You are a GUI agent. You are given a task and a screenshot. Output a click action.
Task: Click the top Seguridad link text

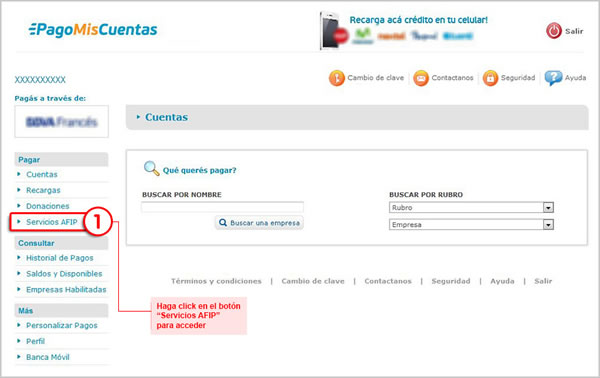(518, 78)
